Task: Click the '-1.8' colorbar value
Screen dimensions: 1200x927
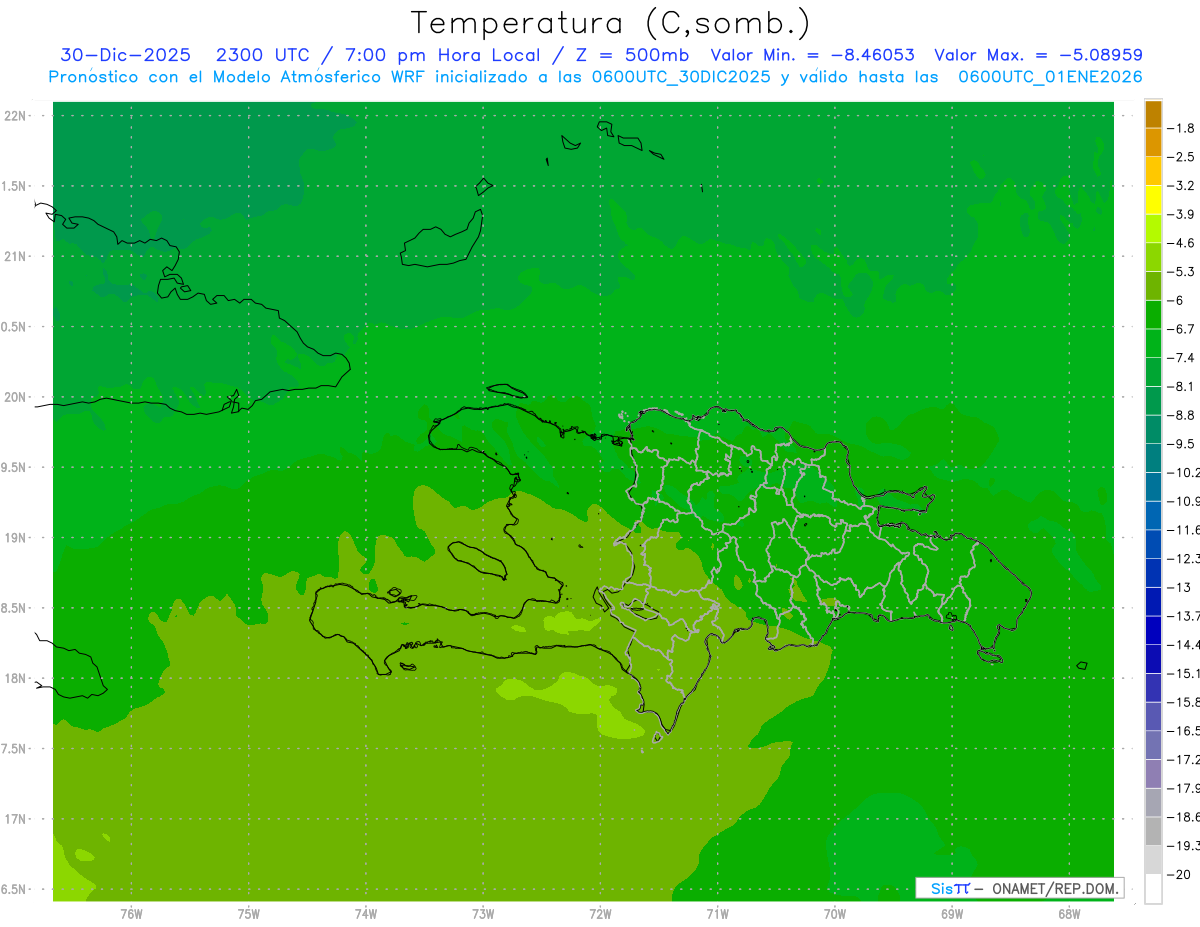Action: point(1182,128)
